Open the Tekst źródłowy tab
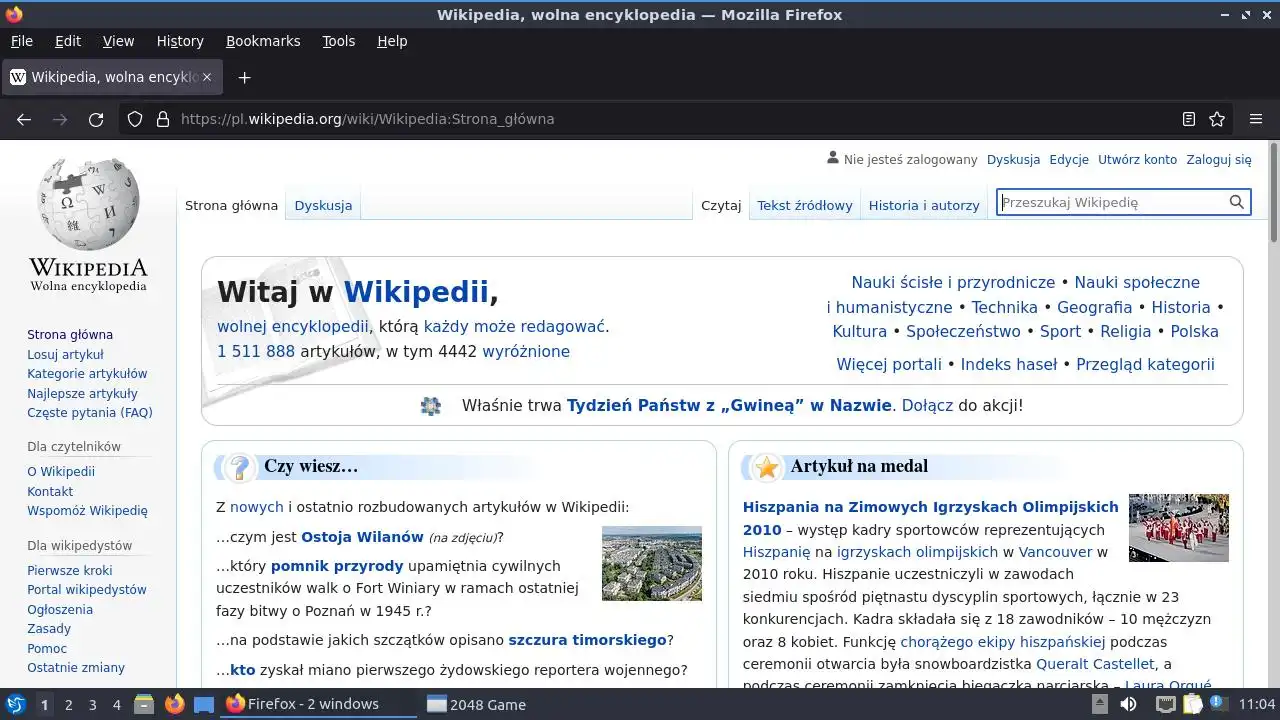The height and width of the screenshot is (720, 1280). (805, 205)
